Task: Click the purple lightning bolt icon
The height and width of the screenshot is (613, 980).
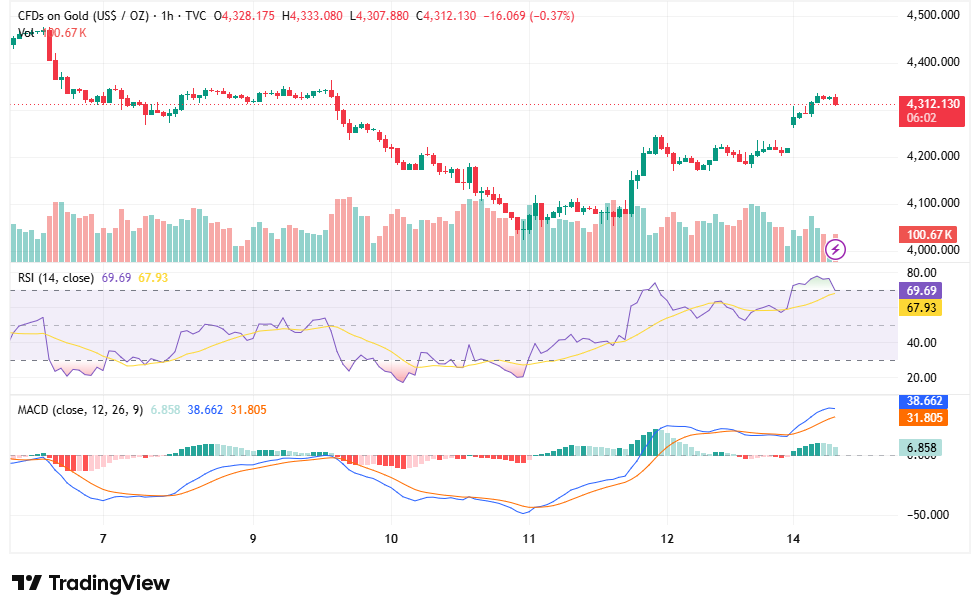Action: [836, 250]
